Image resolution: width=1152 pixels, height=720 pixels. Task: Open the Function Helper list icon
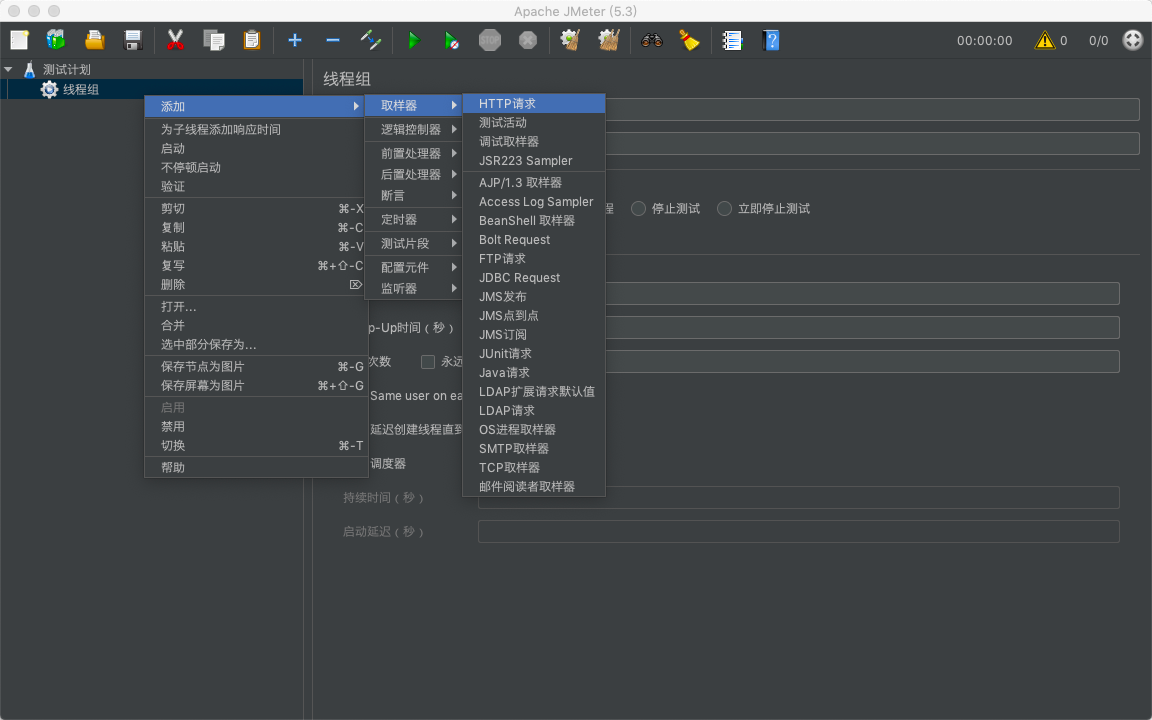coord(732,40)
